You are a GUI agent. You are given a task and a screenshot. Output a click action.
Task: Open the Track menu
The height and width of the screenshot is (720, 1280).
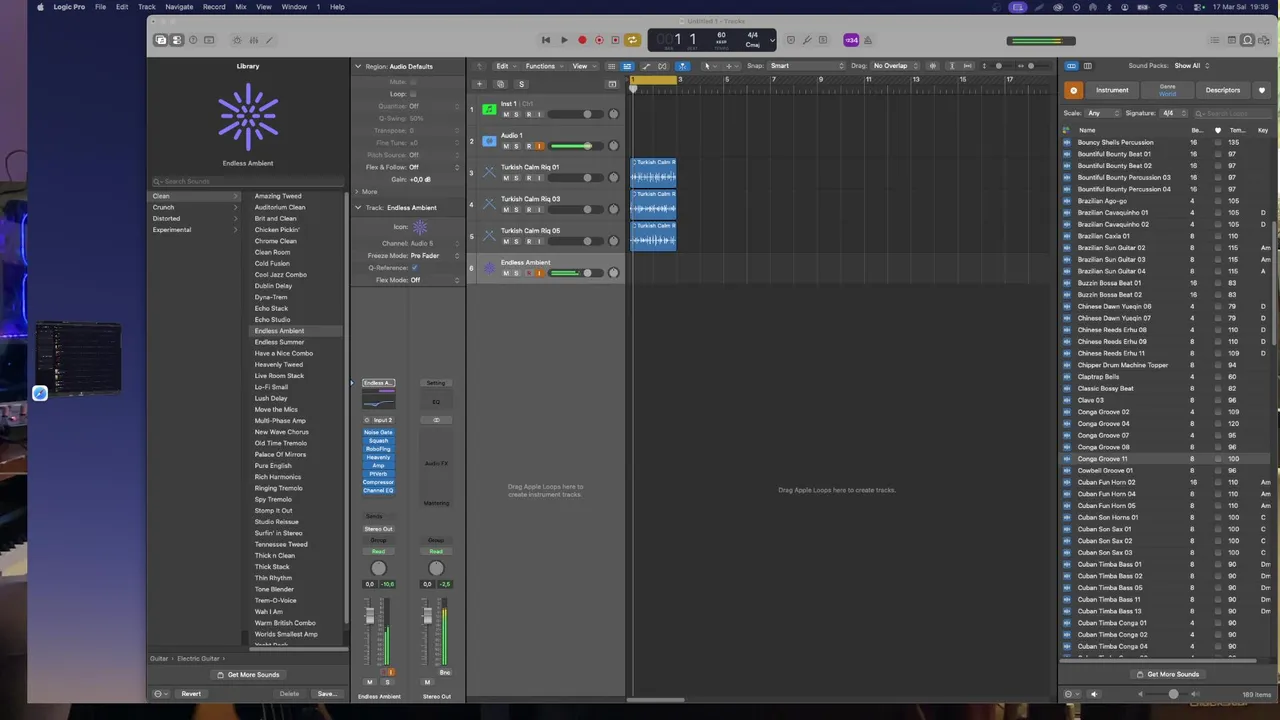click(x=147, y=7)
